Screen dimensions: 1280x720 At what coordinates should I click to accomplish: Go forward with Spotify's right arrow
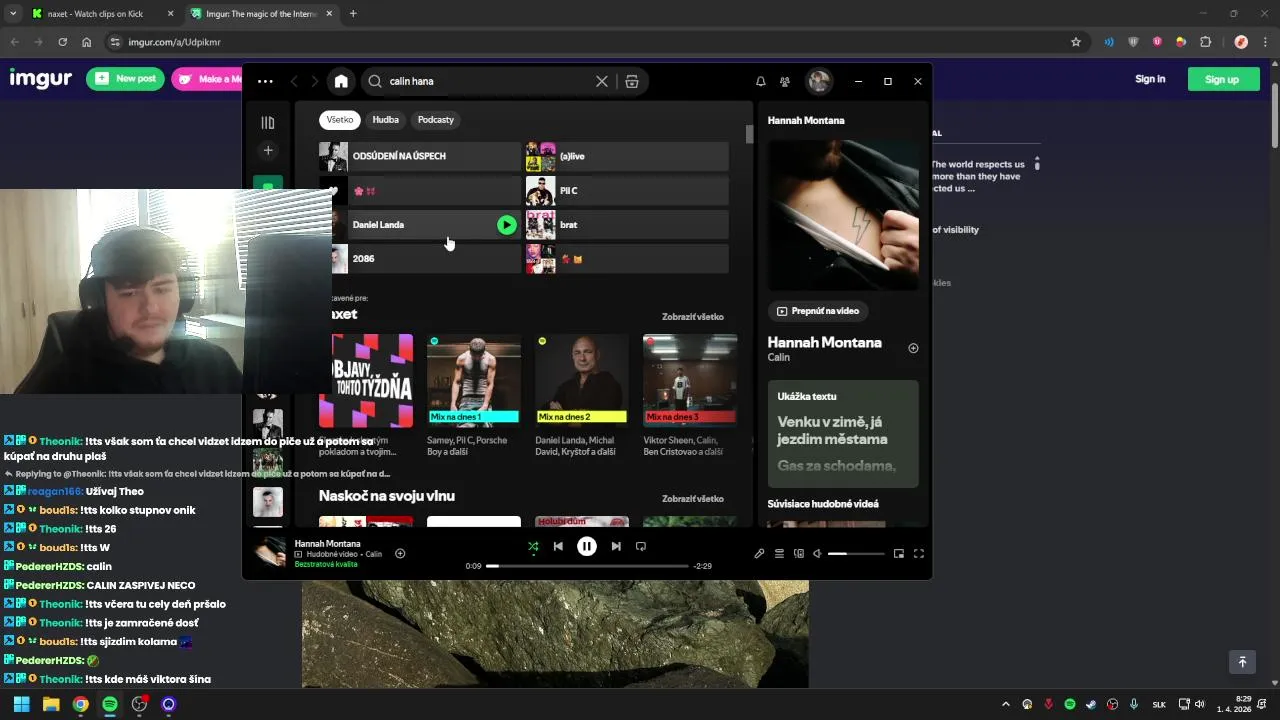315,81
